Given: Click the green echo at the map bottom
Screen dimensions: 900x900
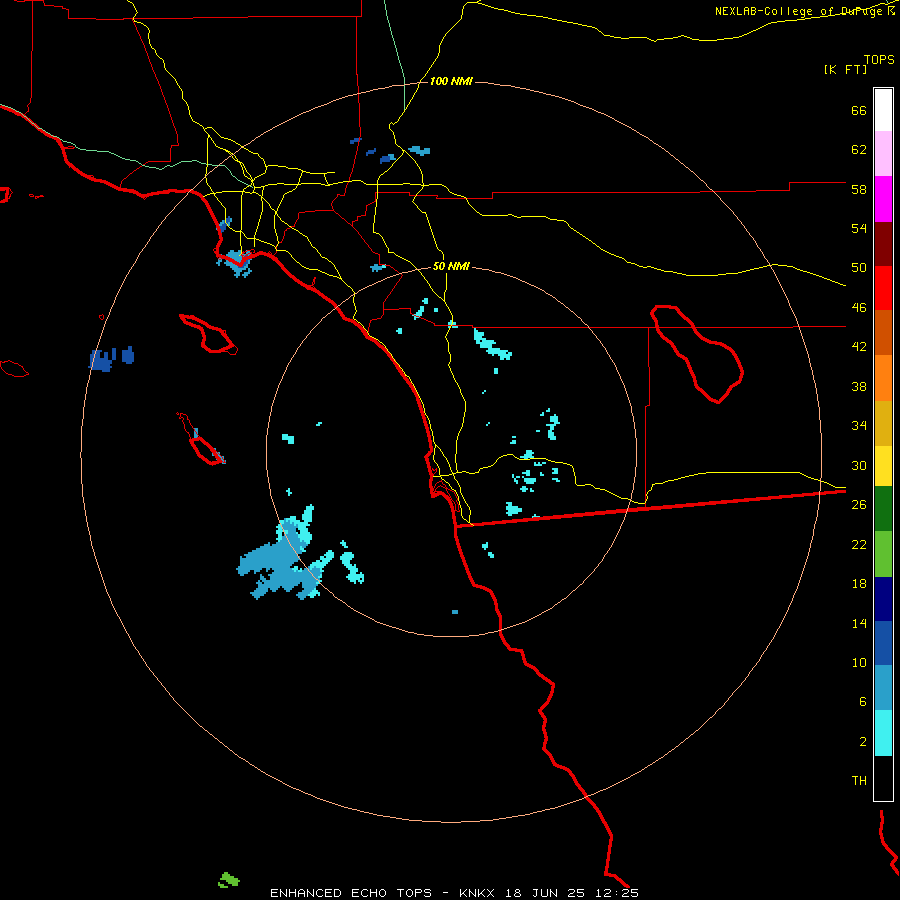Looking at the screenshot, I should [x=228, y=879].
